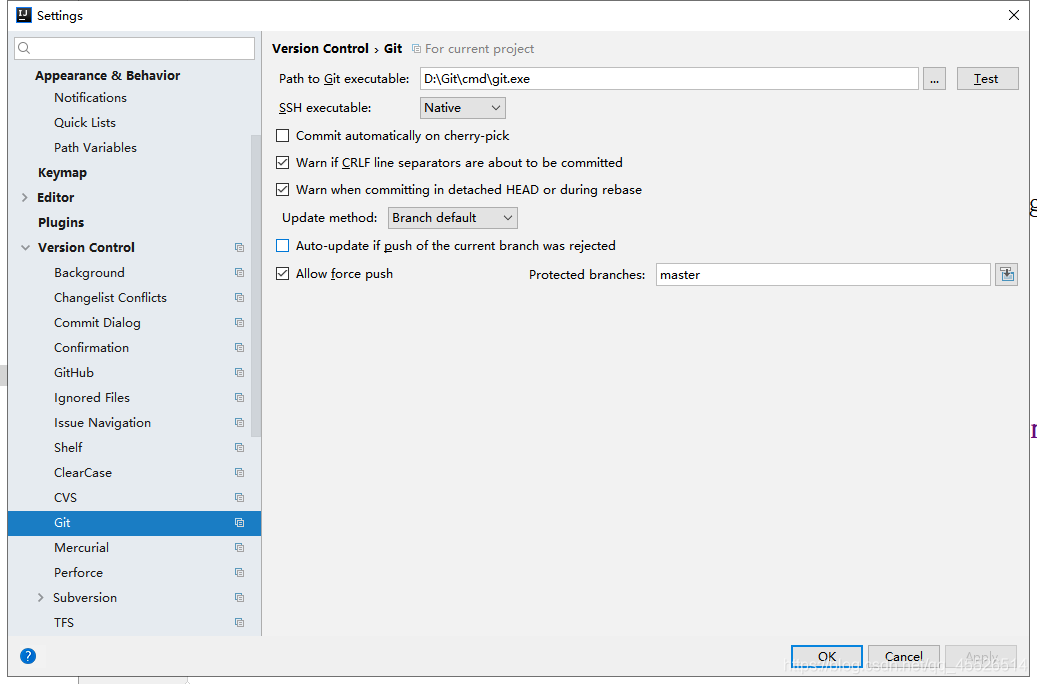Viewport: 1037px width, 684px height.
Task: Open Keymap settings
Action: [x=62, y=173]
